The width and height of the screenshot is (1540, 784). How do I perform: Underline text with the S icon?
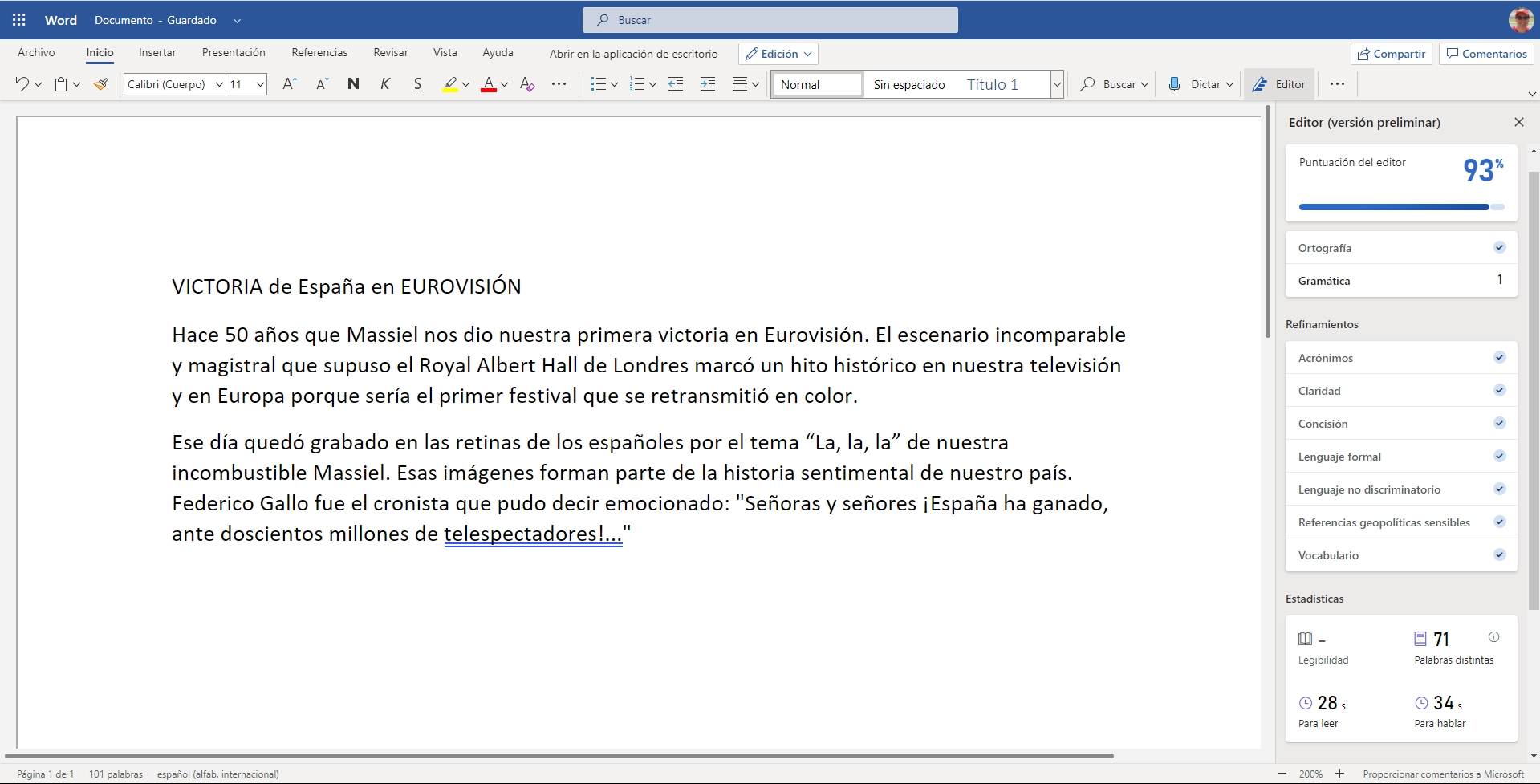point(417,84)
